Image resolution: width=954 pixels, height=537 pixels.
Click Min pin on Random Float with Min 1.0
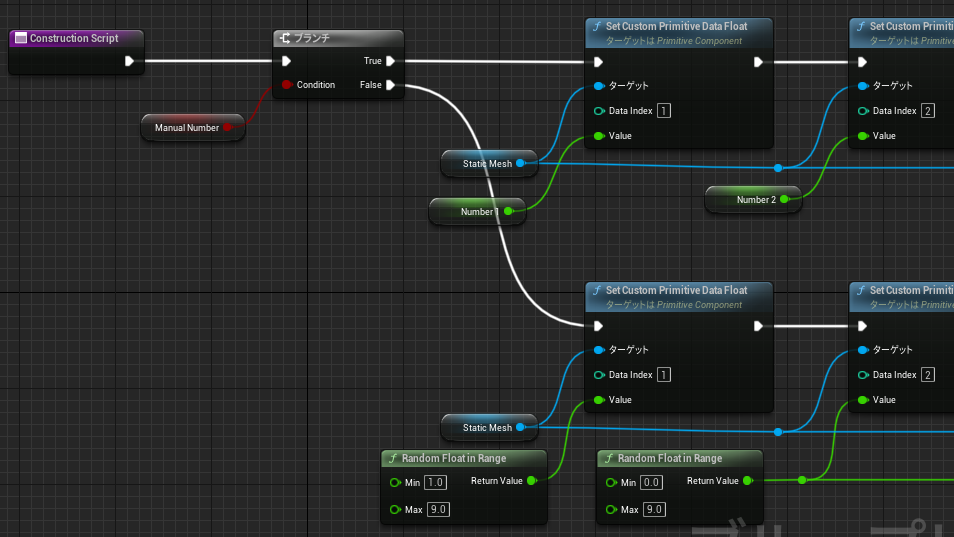tap(395, 482)
